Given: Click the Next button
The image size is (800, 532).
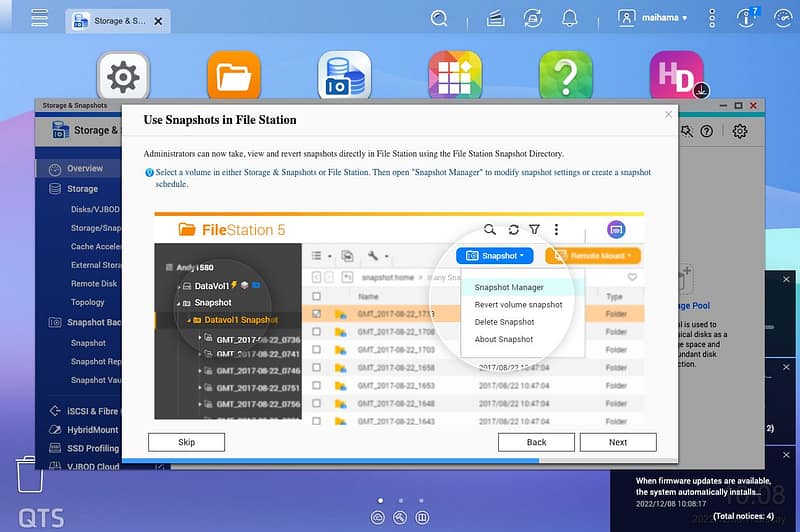Looking at the screenshot, I should (618, 442).
